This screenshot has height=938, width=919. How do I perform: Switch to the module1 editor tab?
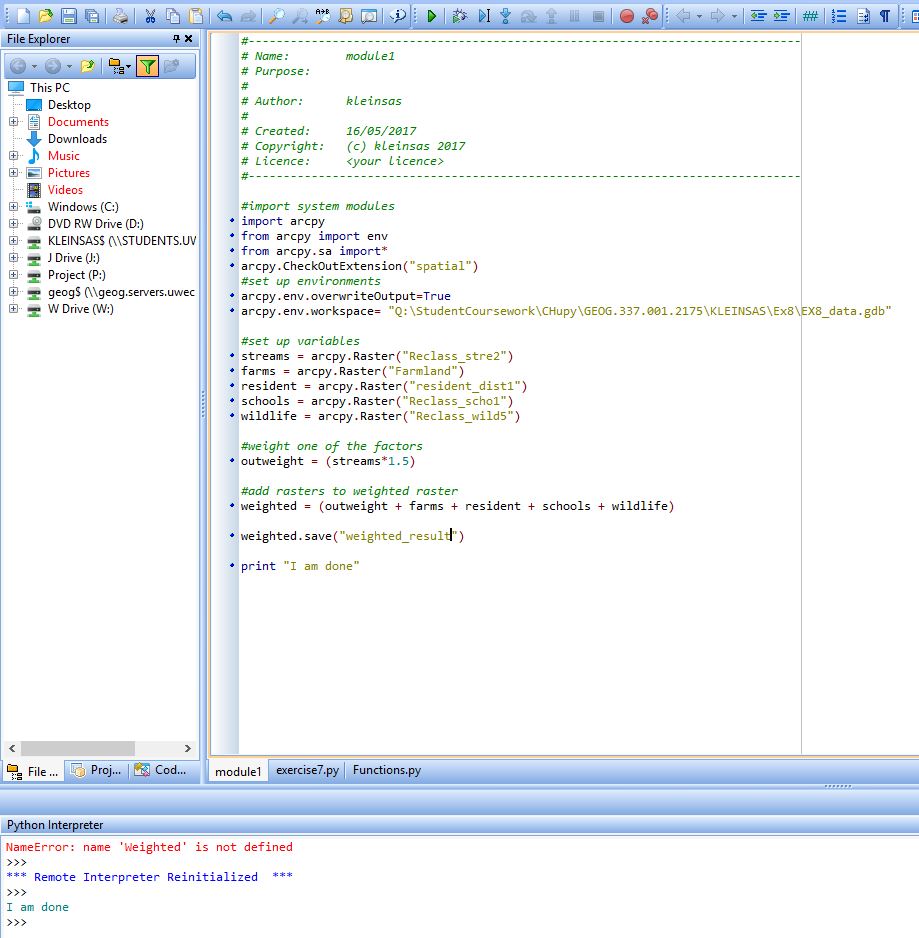pos(238,771)
